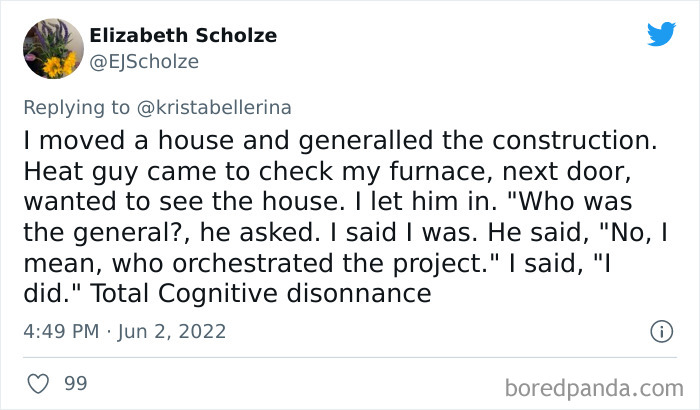Visit the @EJScholze handle
Viewport: 700px width, 410px height.
click(x=144, y=62)
